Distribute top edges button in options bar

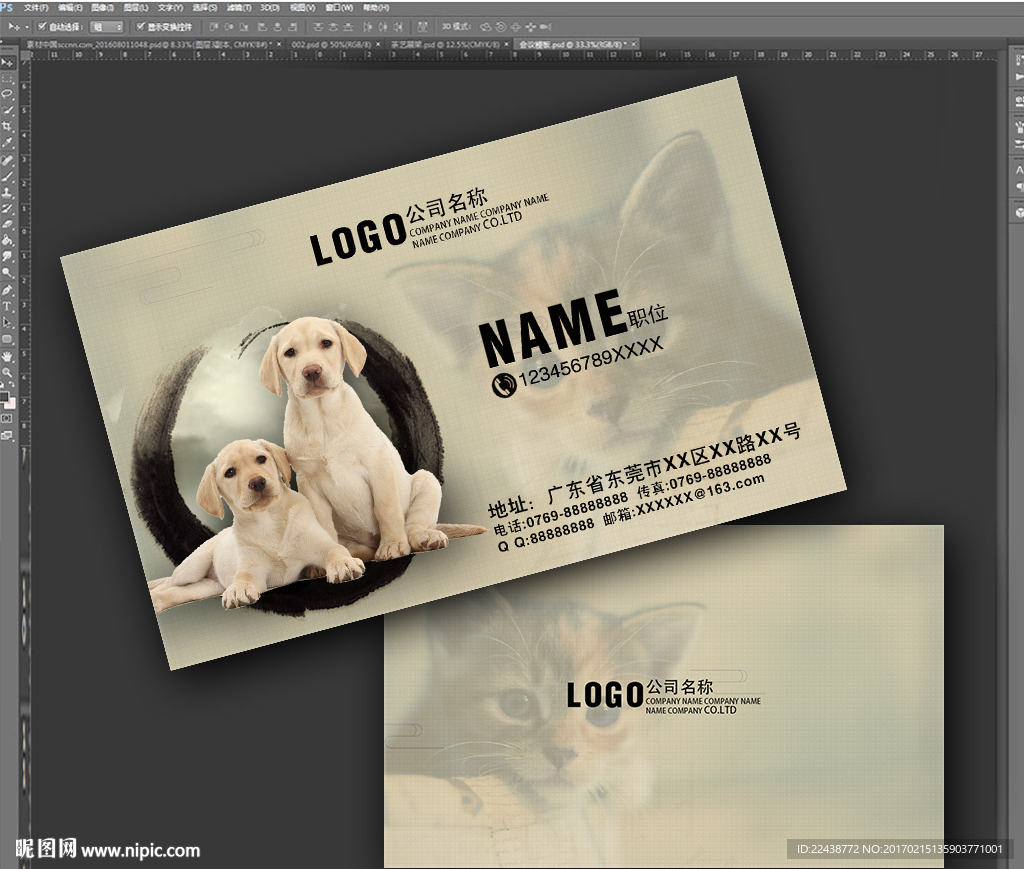(x=316, y=26)
